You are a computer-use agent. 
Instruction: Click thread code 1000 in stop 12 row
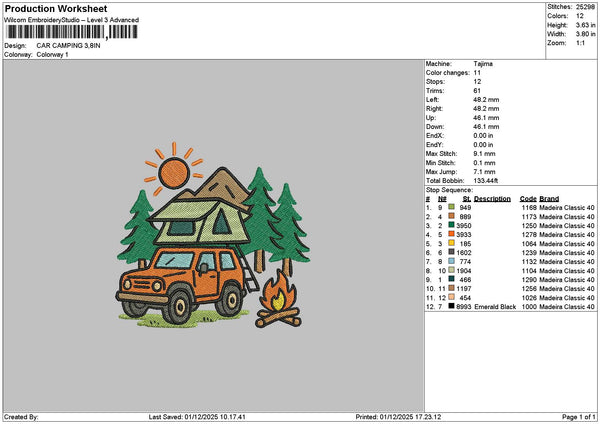tap(529, 307)
